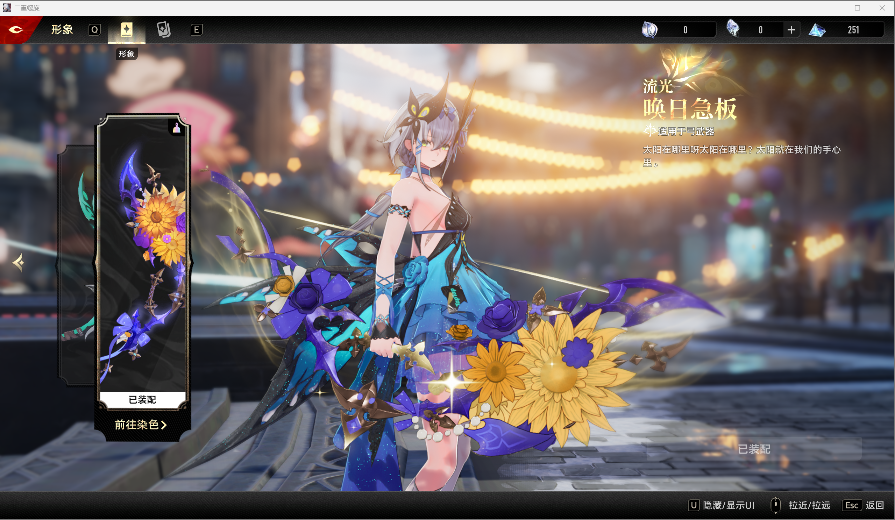Image resolution: width=895 pixels, height=520 pixels.
Task: Click Esc 返回 to go back
Action: pyautogui.click(x=864, y=505)
